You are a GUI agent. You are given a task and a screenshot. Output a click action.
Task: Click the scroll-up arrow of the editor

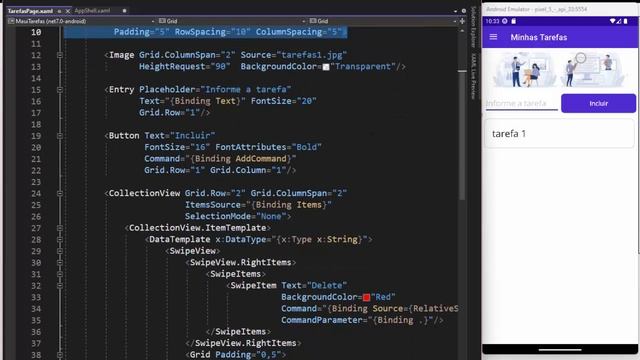coord(462,31)
